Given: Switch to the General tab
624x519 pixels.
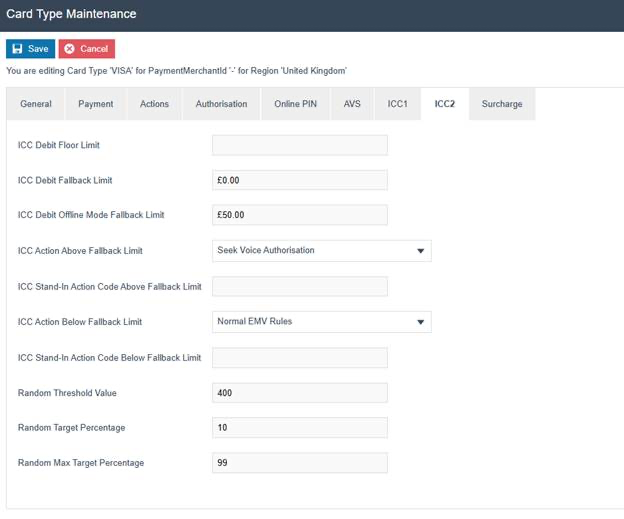Looking at the screenshot, I should 36,104.
